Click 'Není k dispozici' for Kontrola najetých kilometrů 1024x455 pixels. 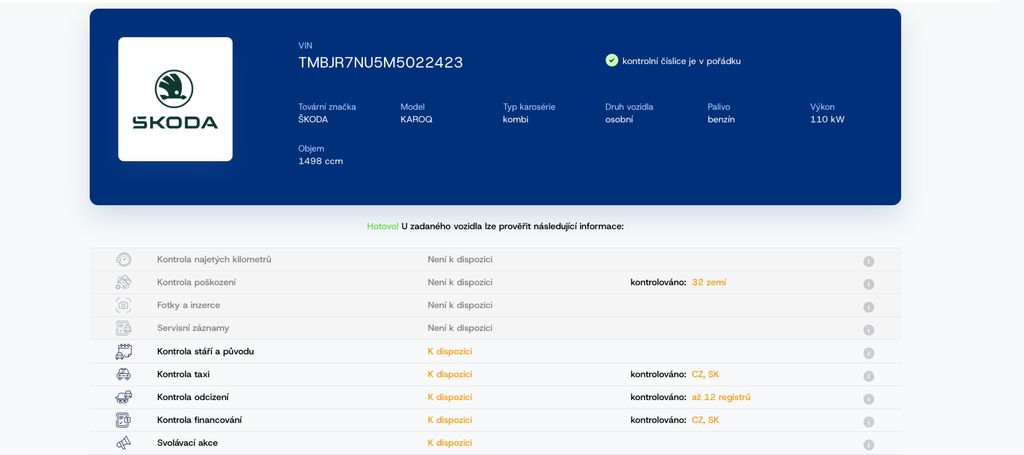pos(460,259)
